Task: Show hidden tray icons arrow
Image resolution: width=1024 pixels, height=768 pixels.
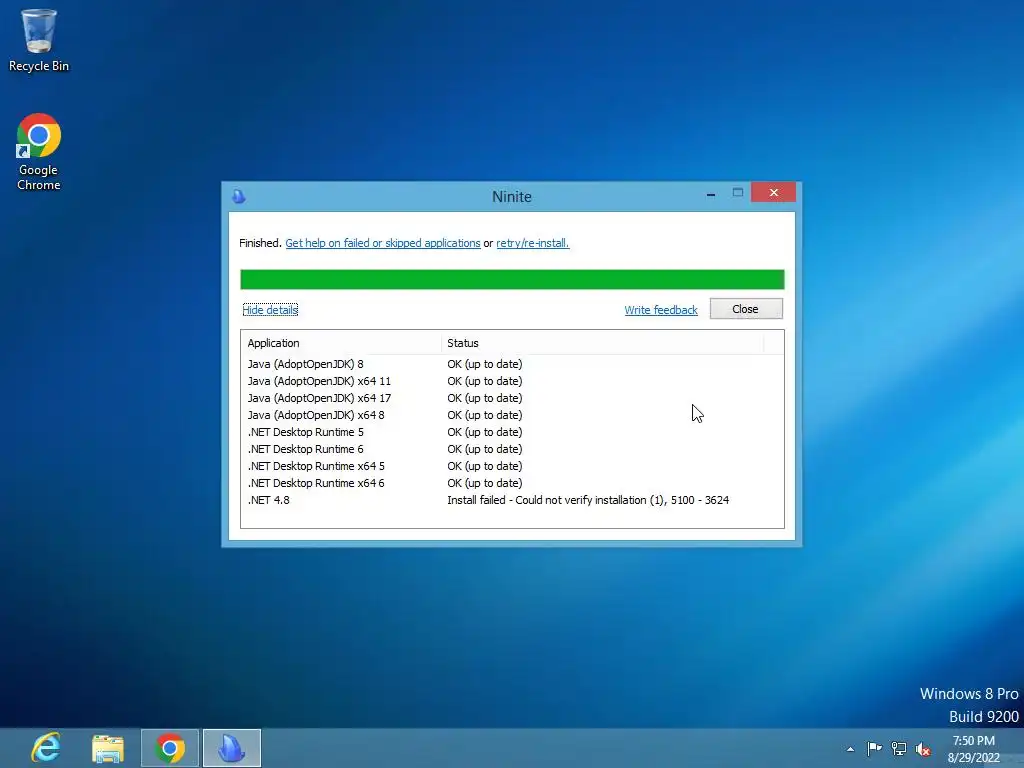Action: [850, 749]
